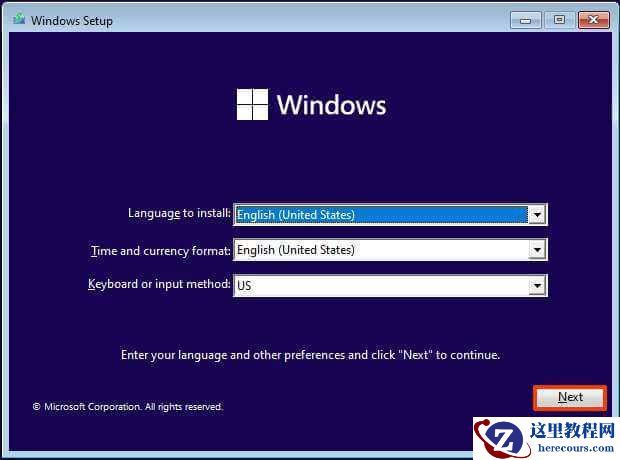The height and width of the screenshot is (460, 620).
Task: Click the Windows Setup title bar icon
Action: click(19, 19)
